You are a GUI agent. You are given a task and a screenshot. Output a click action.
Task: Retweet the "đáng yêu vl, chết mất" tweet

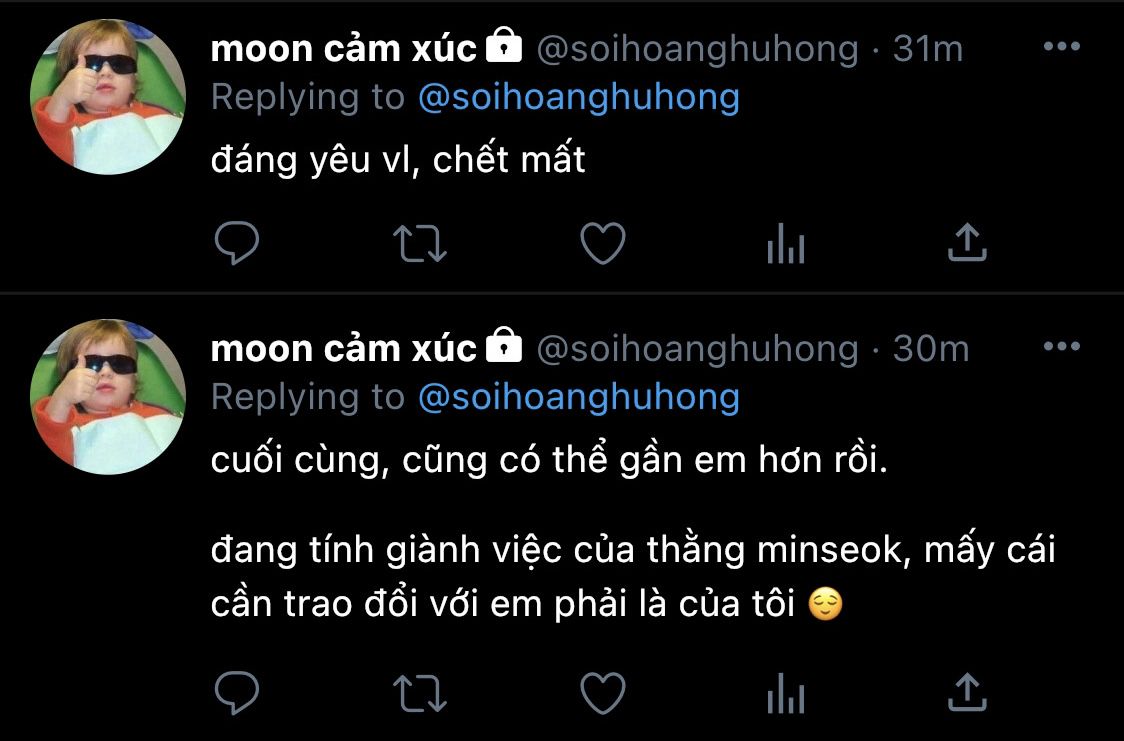click(420, 244)
